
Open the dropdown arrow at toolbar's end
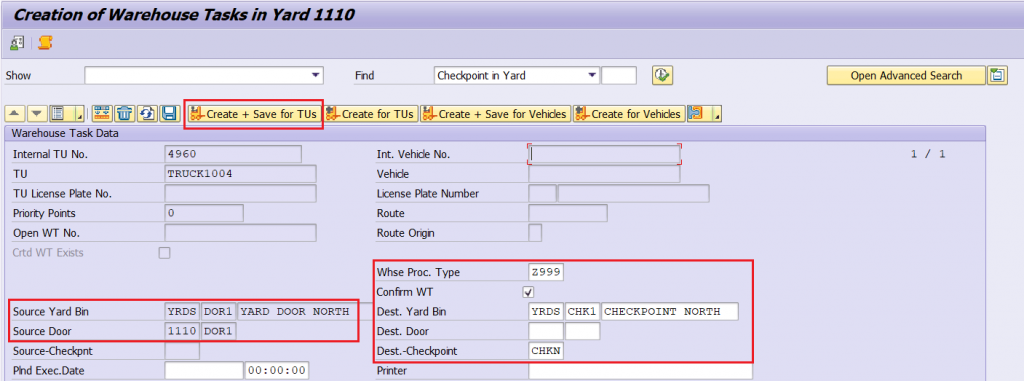point(717,115)
